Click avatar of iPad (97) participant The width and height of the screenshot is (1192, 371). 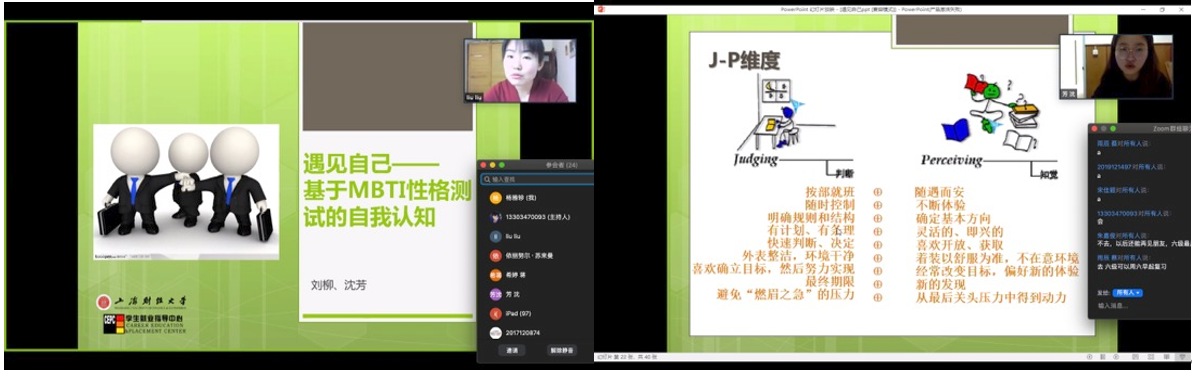click(495, 313)
